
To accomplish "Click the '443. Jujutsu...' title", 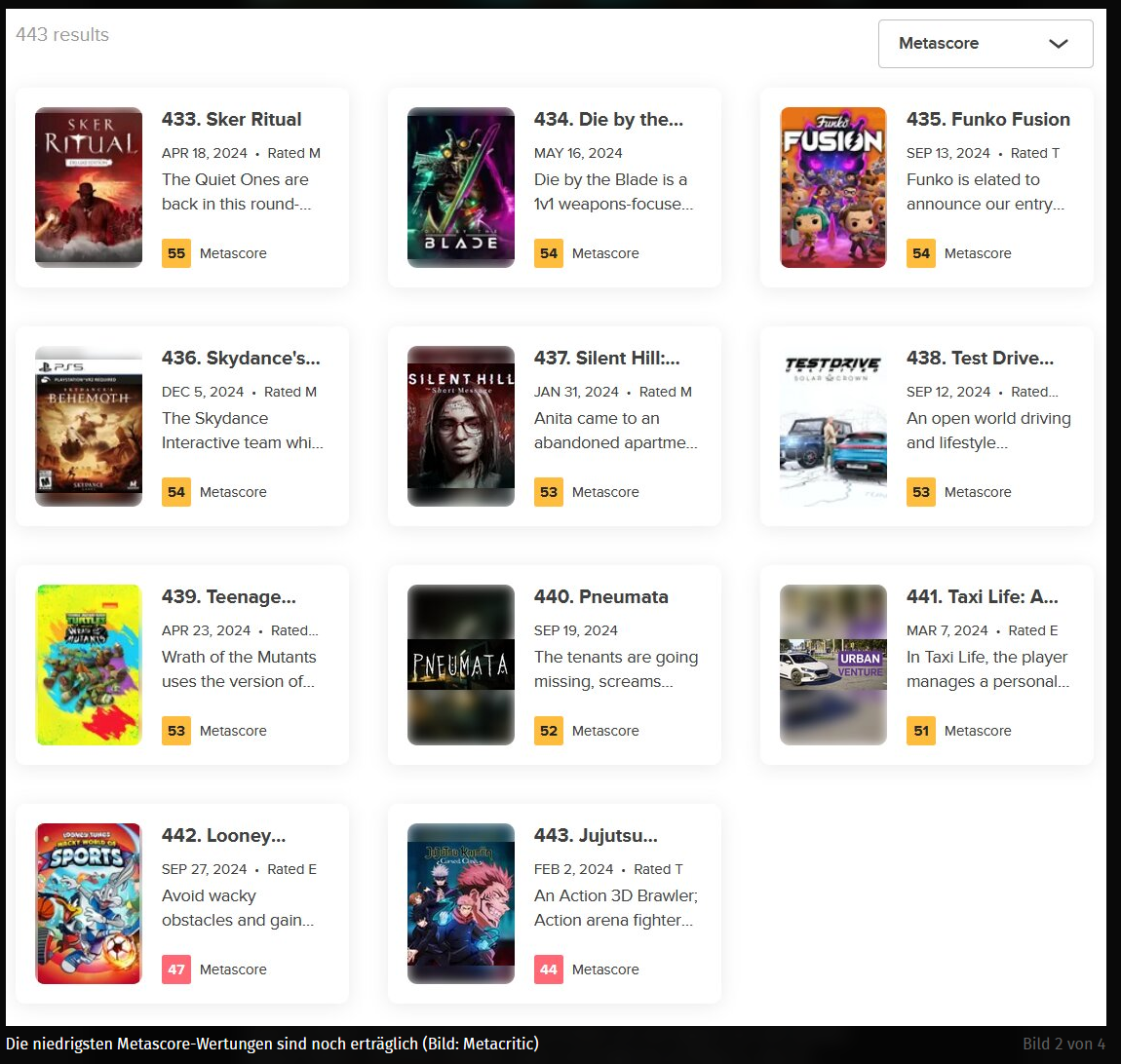I will pyautogui.click(x=596, y=835).
